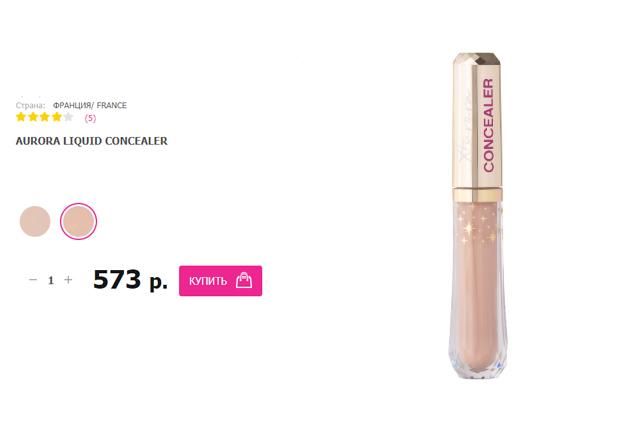Click the КУПИТЬ text on the pink button

pyautogui.click(x=208, y=281)
